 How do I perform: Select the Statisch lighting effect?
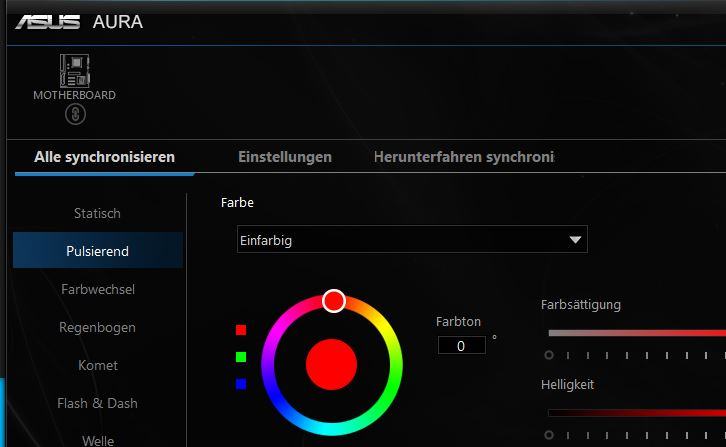coord(97,214)
